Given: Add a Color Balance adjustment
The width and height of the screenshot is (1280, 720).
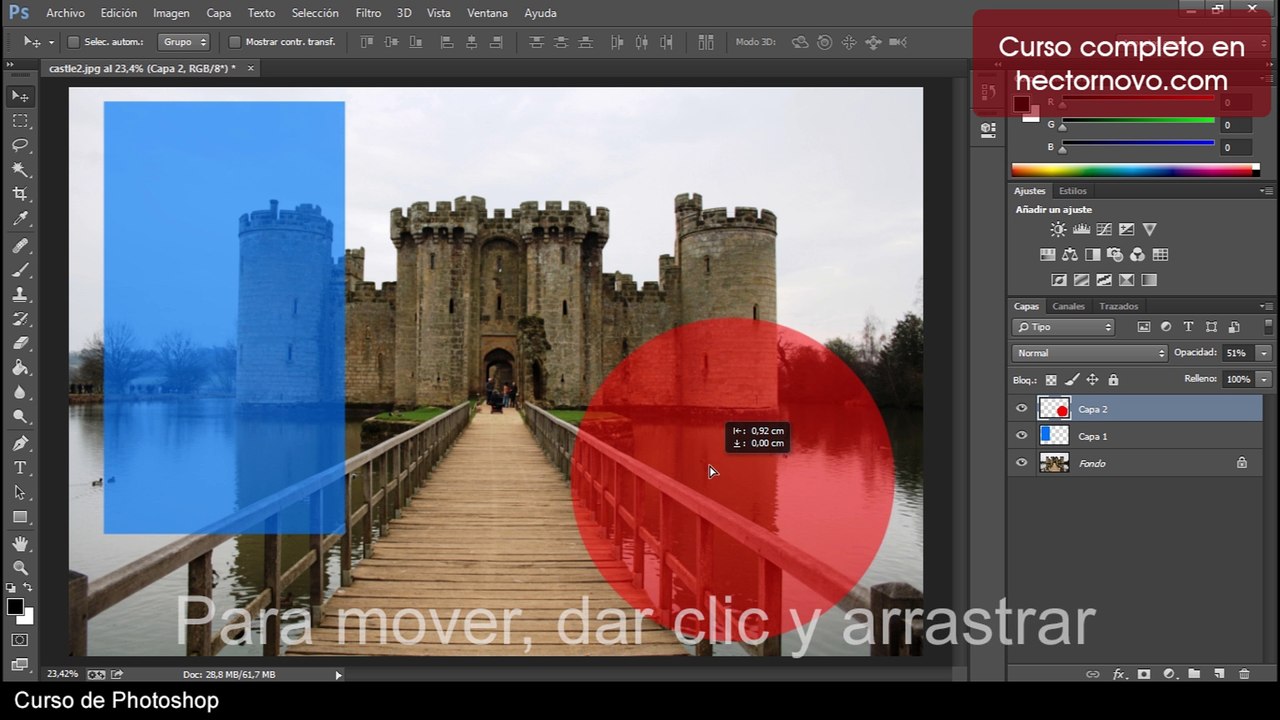Looking at the screenshot, I should tap(1070, 255).
